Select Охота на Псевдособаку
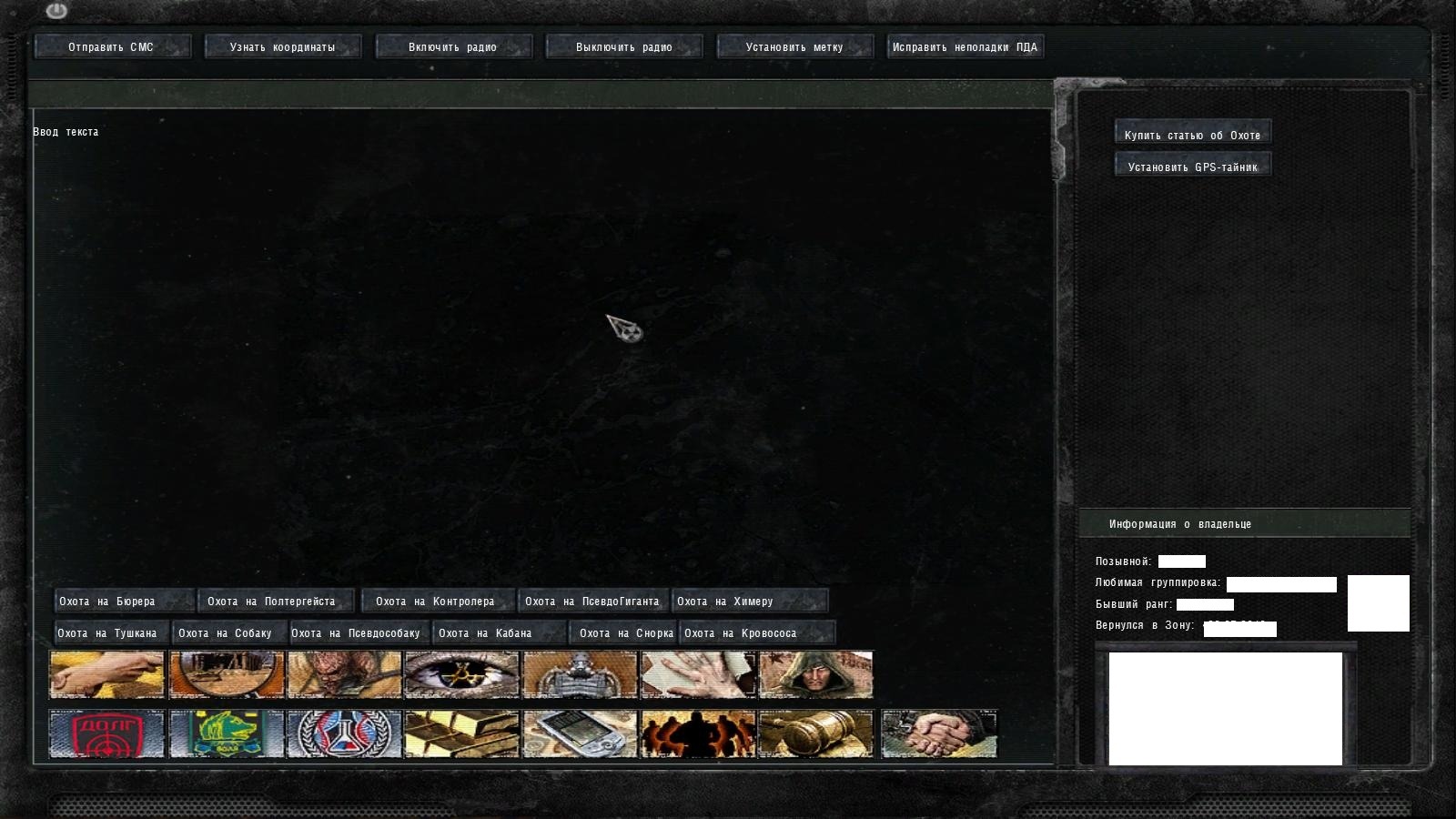 point(359,632)
